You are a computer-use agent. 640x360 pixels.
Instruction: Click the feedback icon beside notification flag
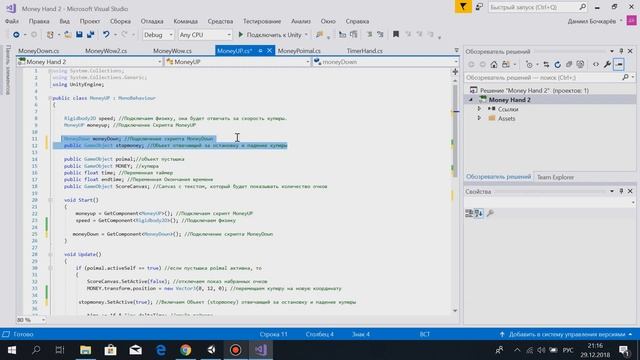tap(479, 7)
